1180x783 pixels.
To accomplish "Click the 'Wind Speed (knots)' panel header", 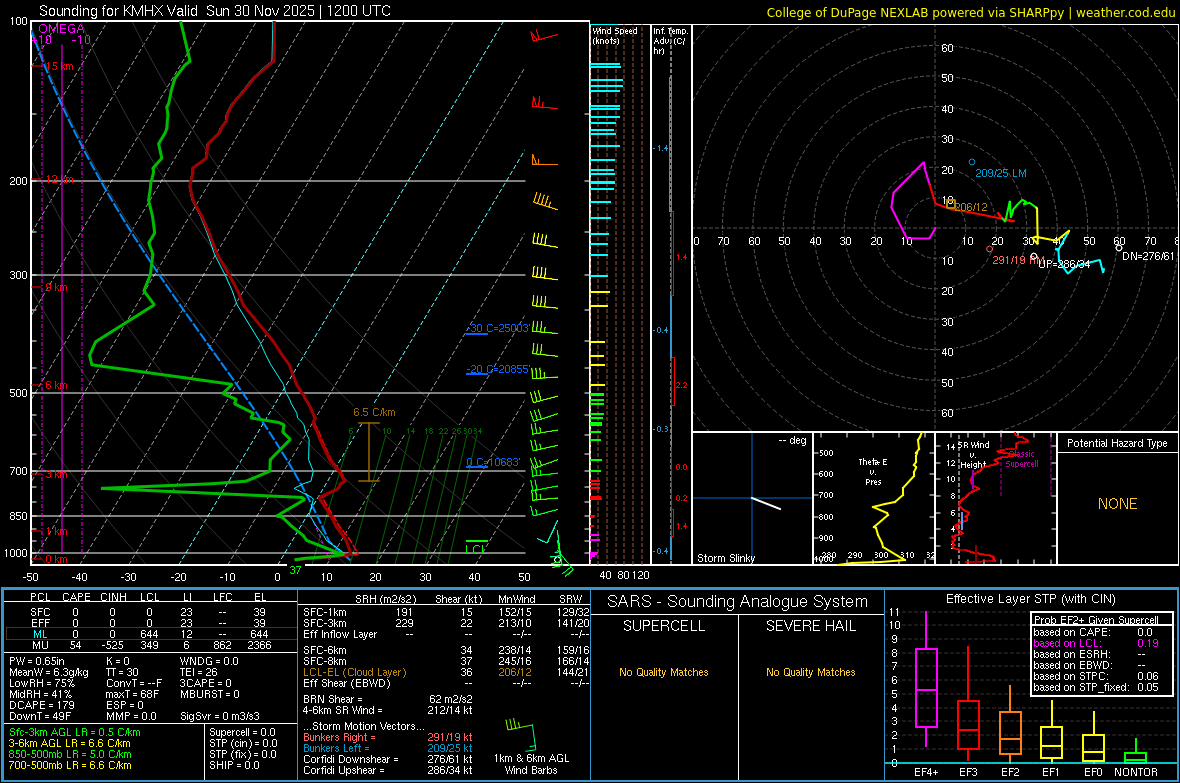I will pyautogui.click(x=614, y=35).
